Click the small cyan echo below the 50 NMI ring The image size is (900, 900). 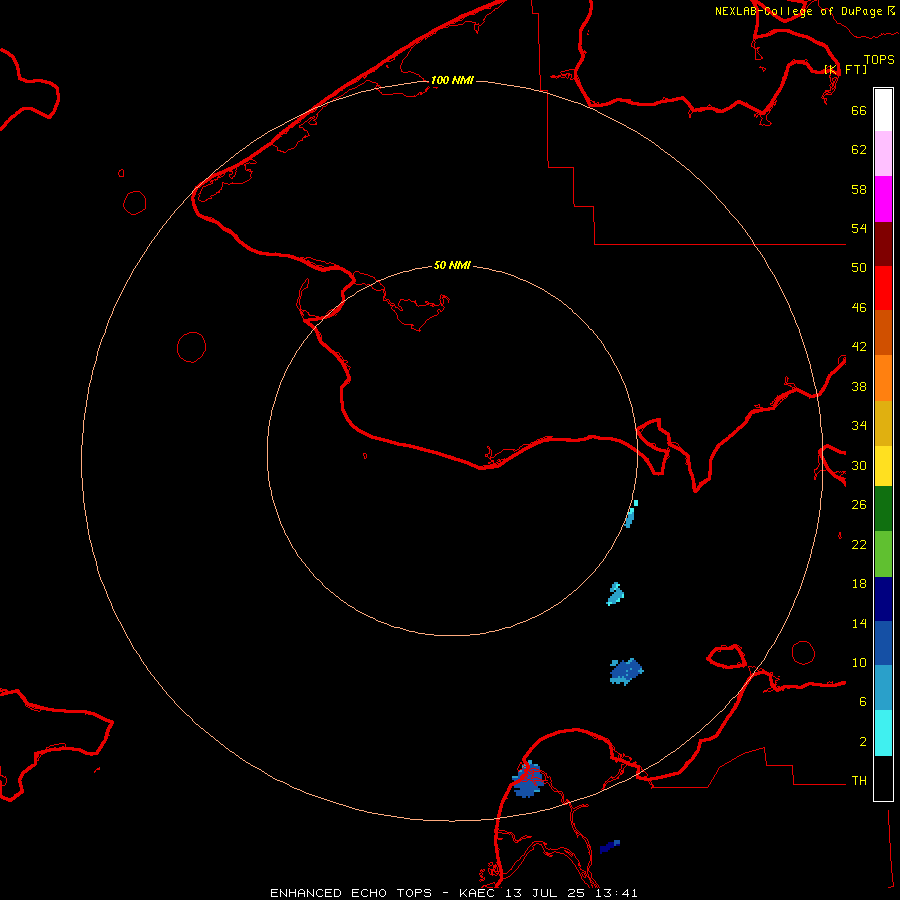[x=615, y=595]
